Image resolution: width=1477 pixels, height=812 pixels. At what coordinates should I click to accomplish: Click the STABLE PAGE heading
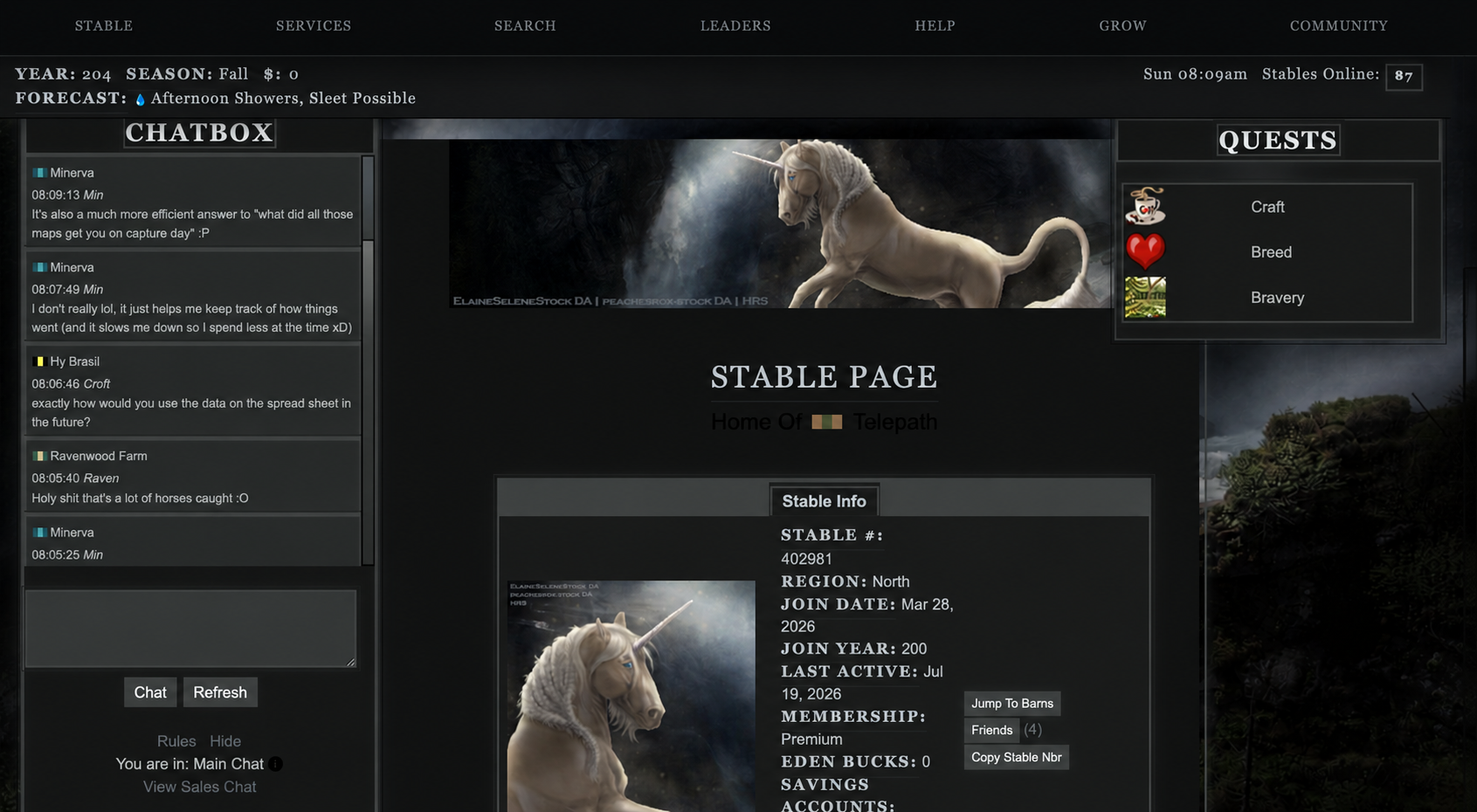click(x=824, y=377)
